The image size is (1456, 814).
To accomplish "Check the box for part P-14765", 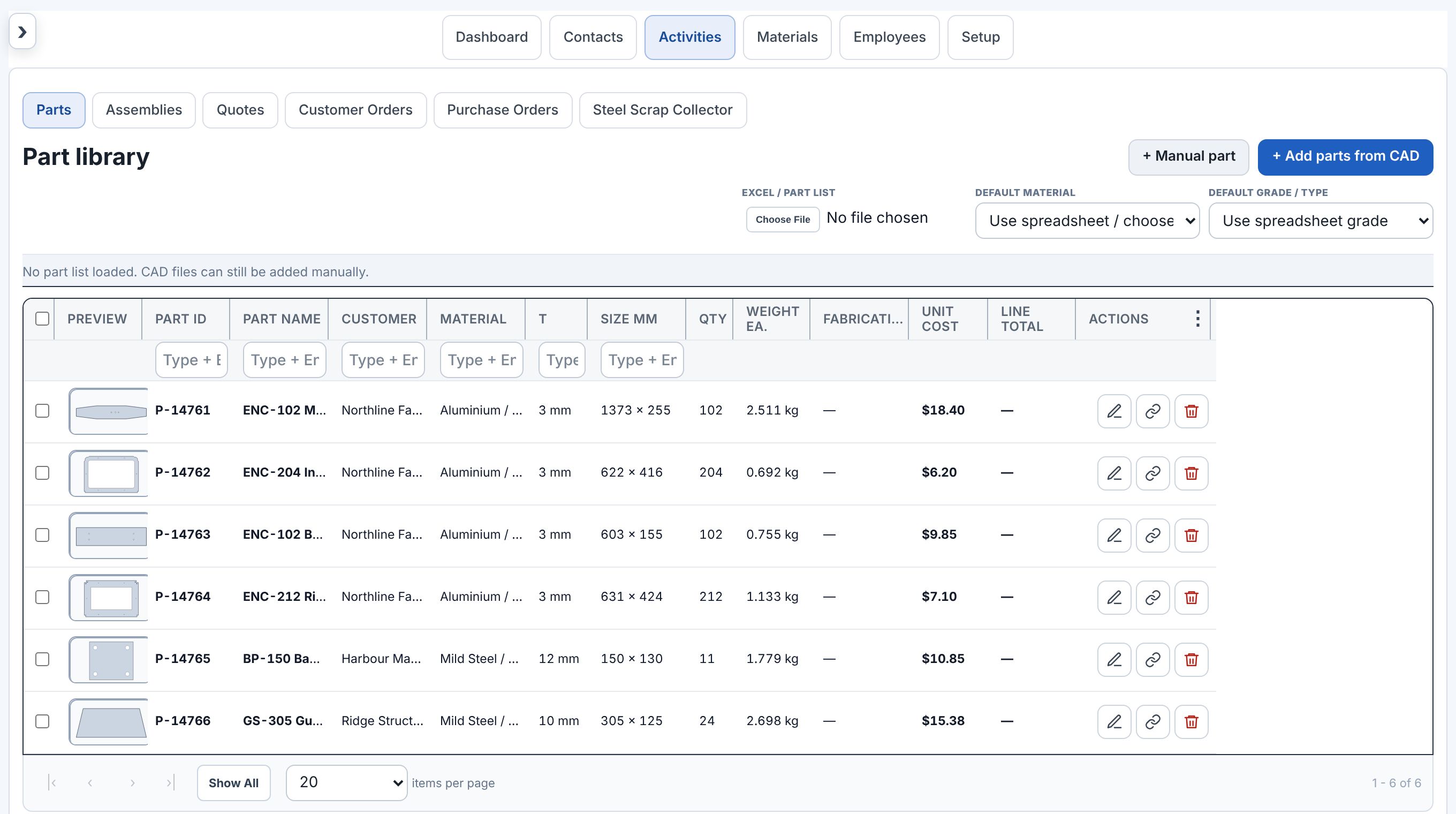I will [x=42, y=660].
